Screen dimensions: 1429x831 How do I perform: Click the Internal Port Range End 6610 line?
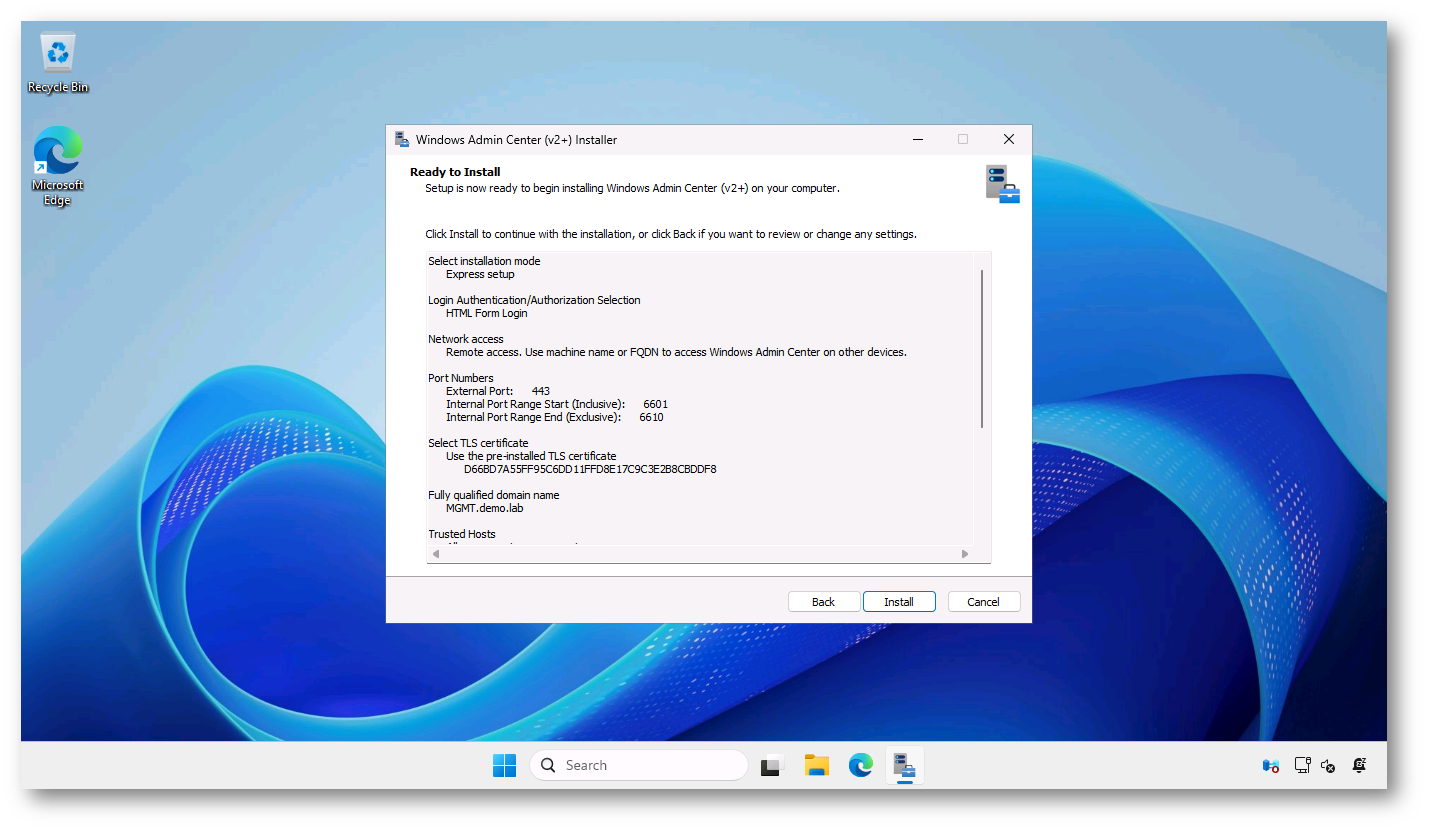(x=555, y=417)
